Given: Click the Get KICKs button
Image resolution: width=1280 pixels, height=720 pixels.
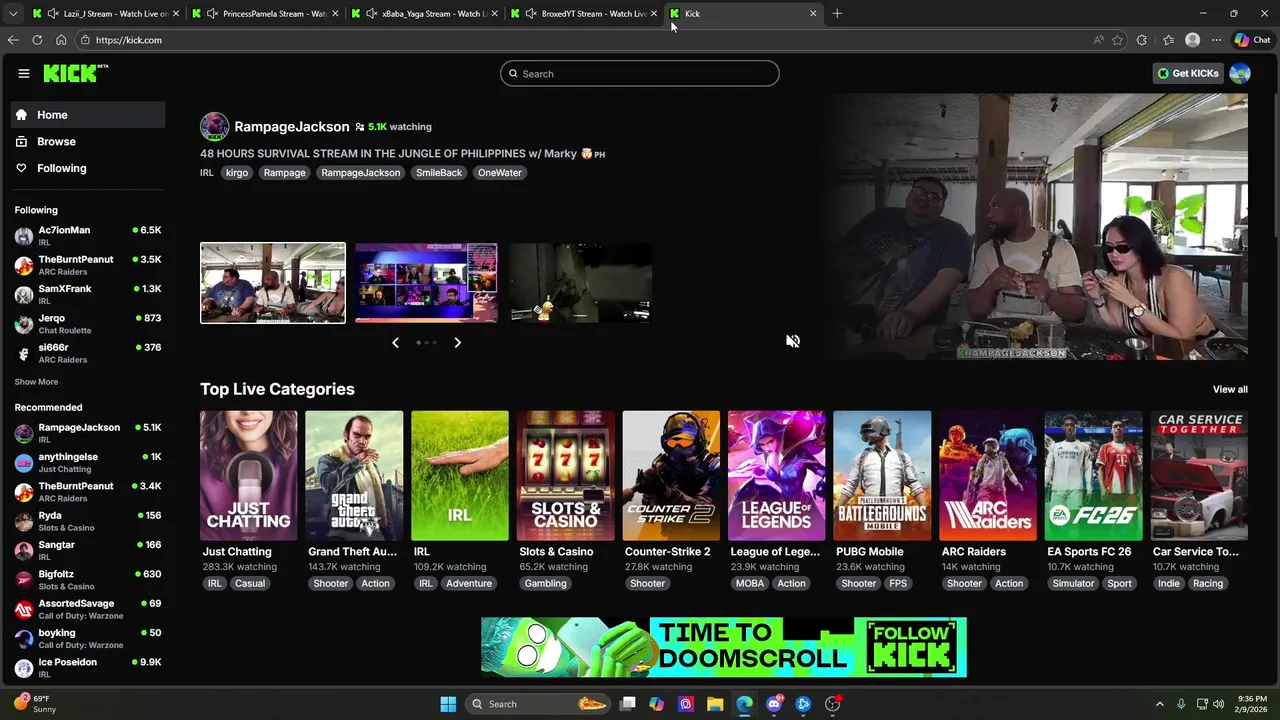Looking at the screenshot, I should coord(1188,73).
